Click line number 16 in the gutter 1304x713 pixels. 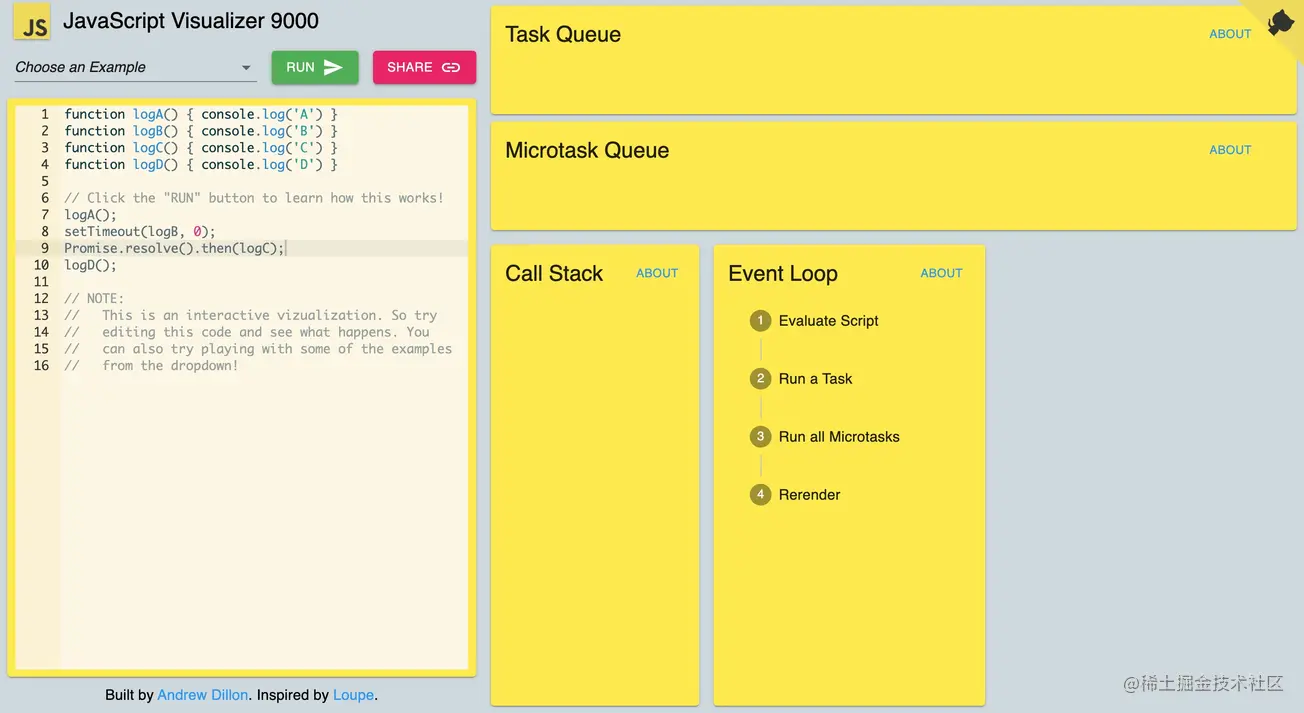point(41,366)
